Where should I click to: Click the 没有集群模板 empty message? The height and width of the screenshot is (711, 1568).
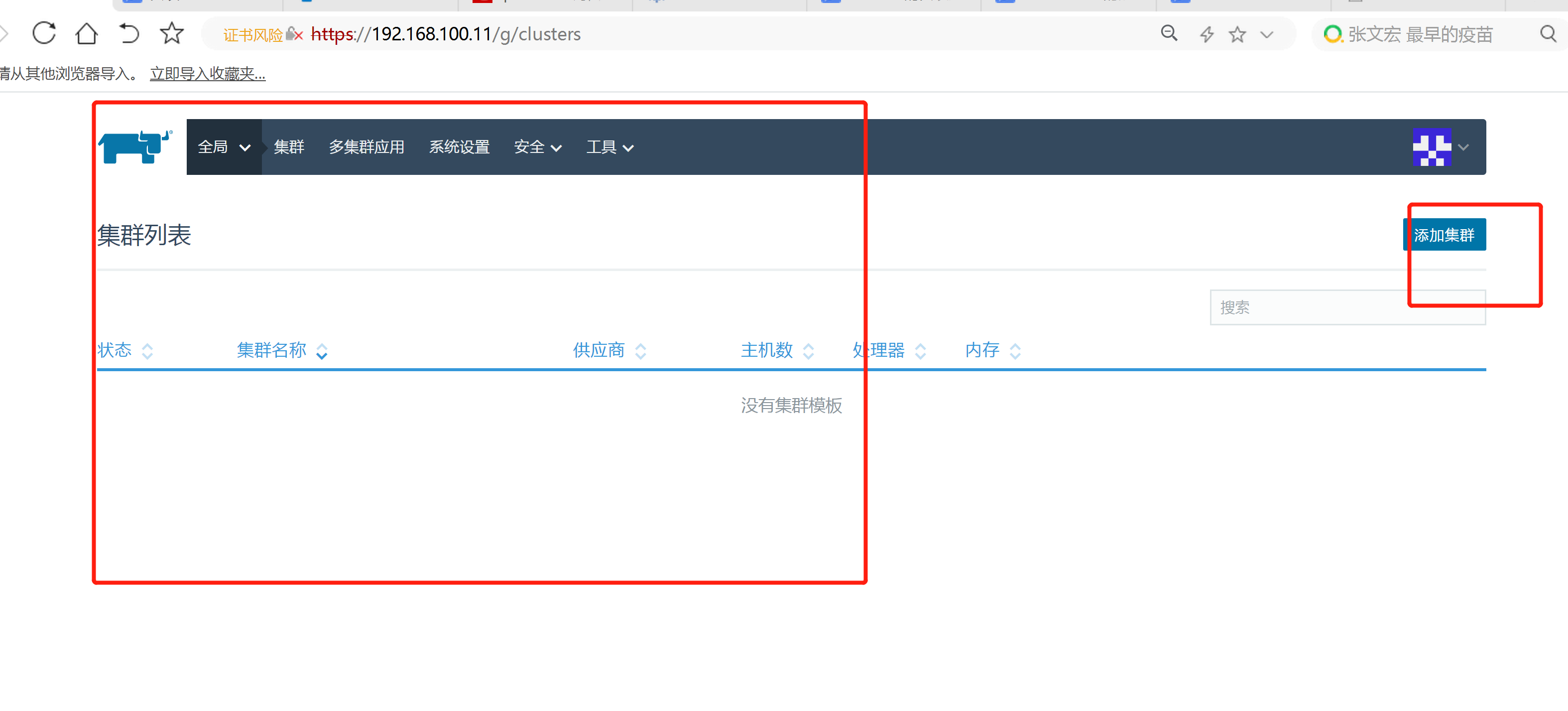click(x=791, y=405)
